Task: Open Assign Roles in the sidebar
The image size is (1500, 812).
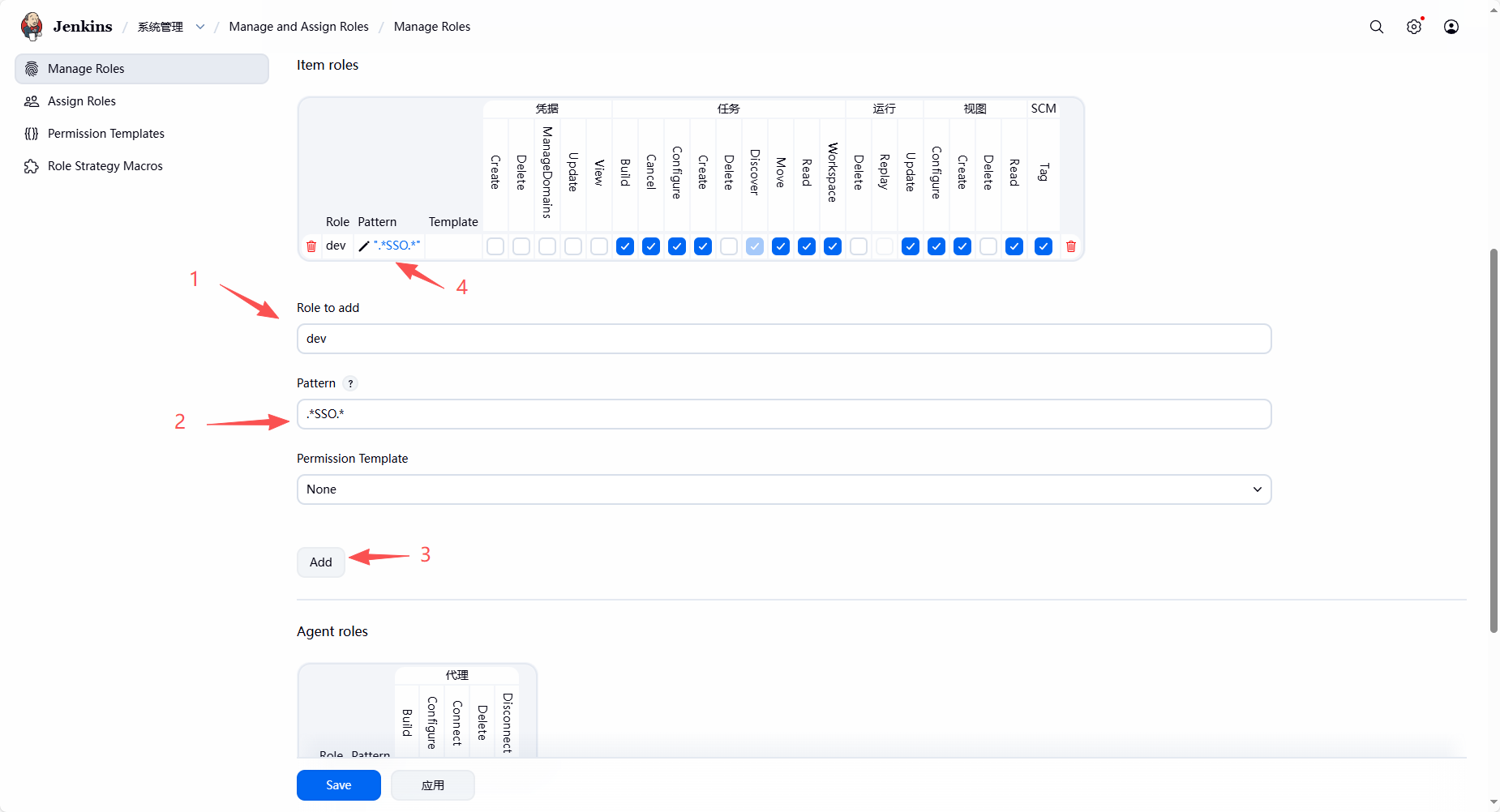Action: click(82, 101)
